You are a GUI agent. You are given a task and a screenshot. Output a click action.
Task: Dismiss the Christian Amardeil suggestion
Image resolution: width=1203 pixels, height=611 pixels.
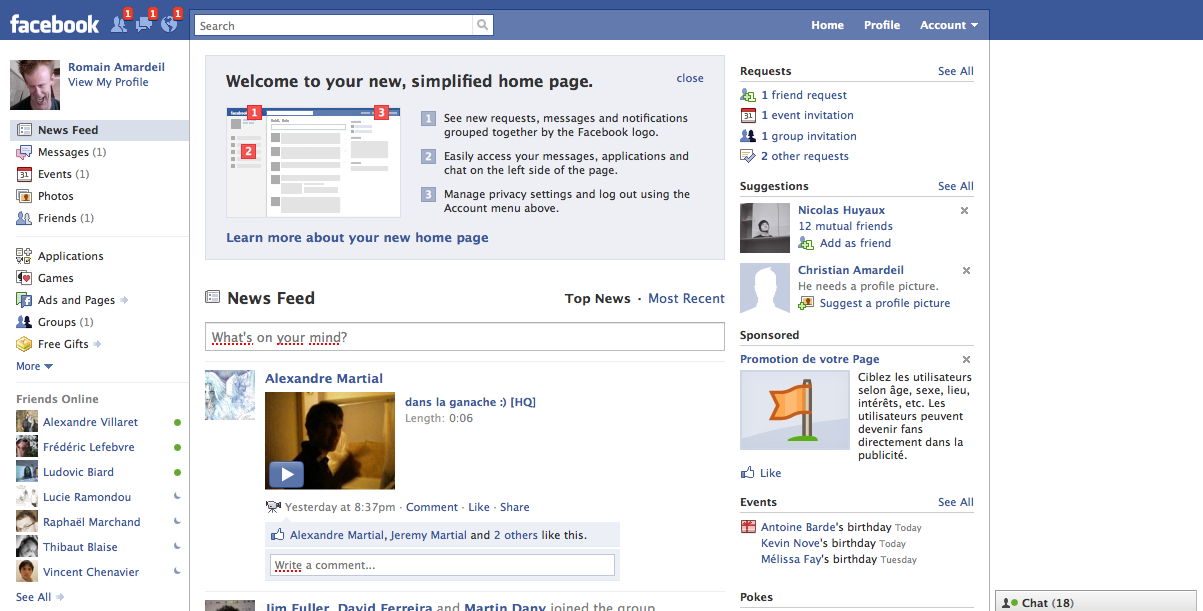967,271
